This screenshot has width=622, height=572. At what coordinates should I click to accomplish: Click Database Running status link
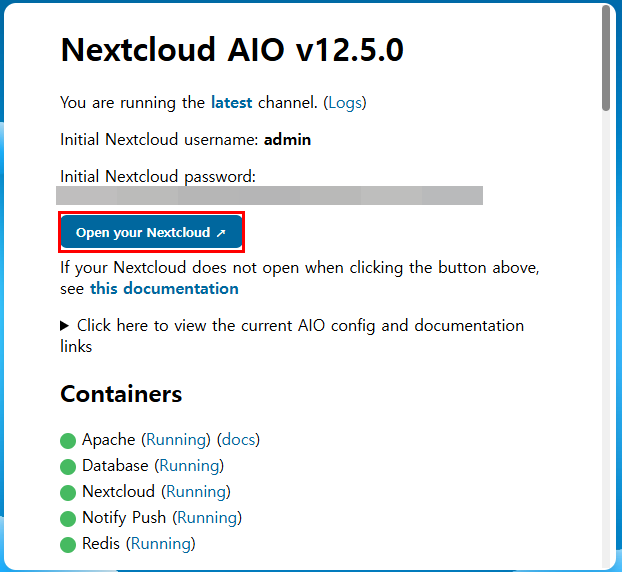(190, 465)
